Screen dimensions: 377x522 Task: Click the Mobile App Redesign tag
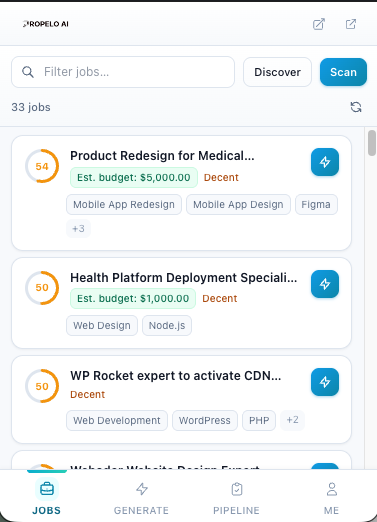[x=124, y=205]
